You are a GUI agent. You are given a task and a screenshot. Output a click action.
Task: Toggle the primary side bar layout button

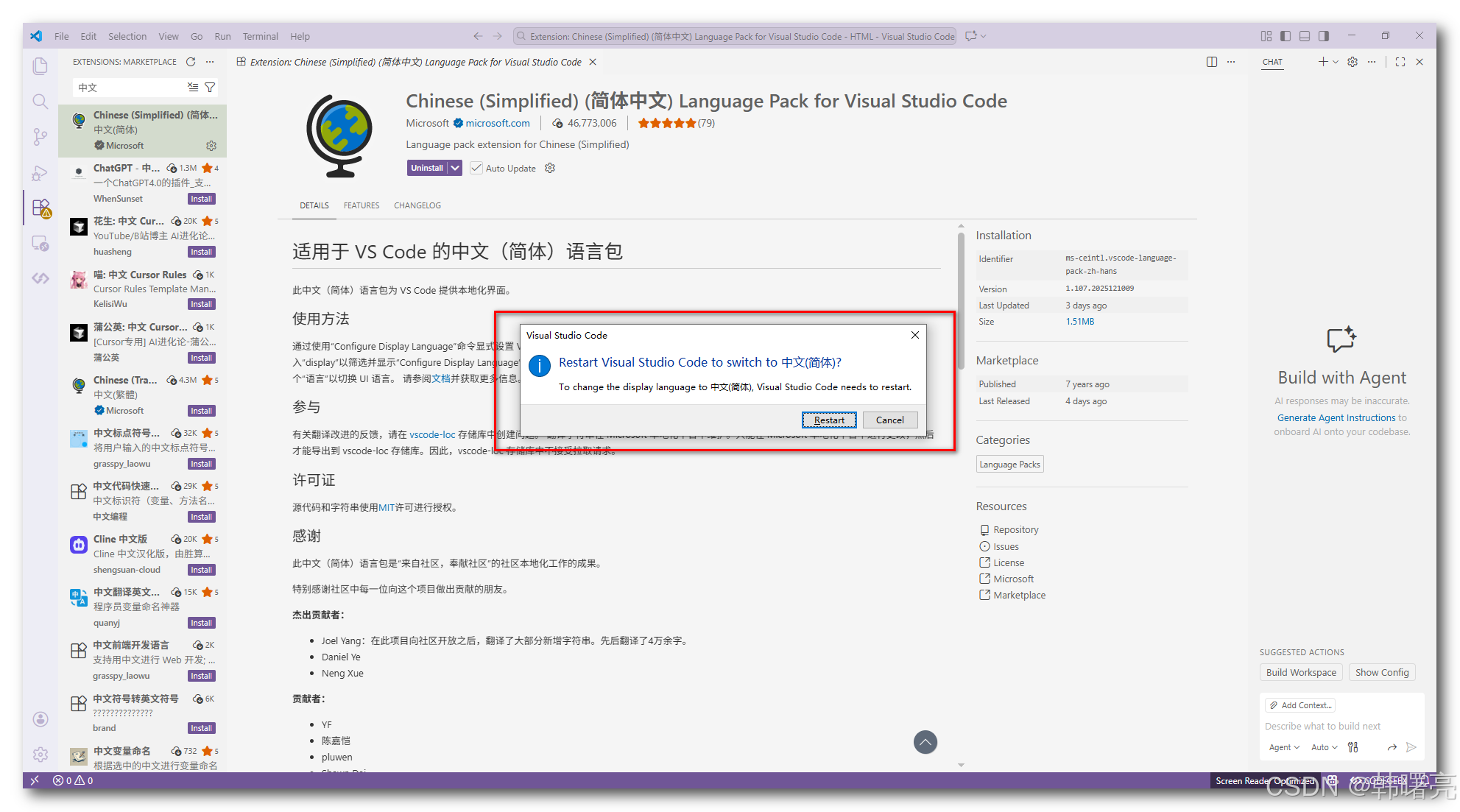[1286, 36]
